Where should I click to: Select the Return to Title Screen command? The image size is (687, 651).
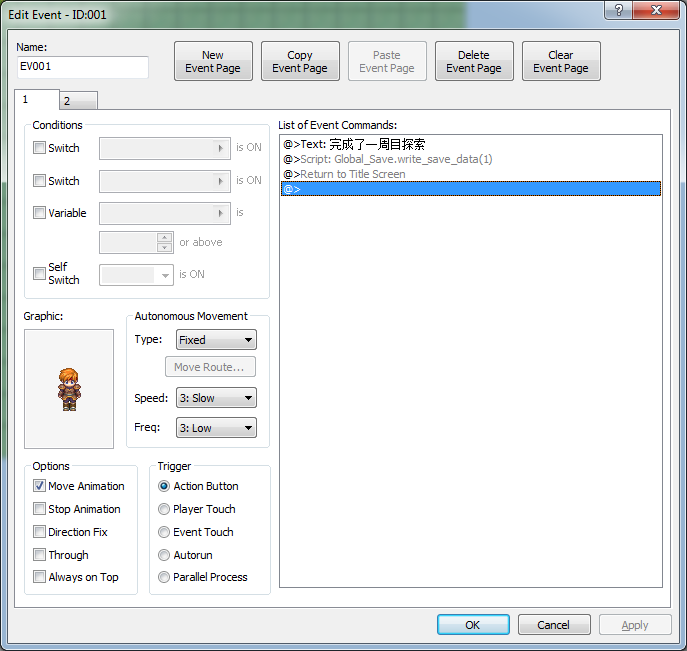tap(471, 174)
